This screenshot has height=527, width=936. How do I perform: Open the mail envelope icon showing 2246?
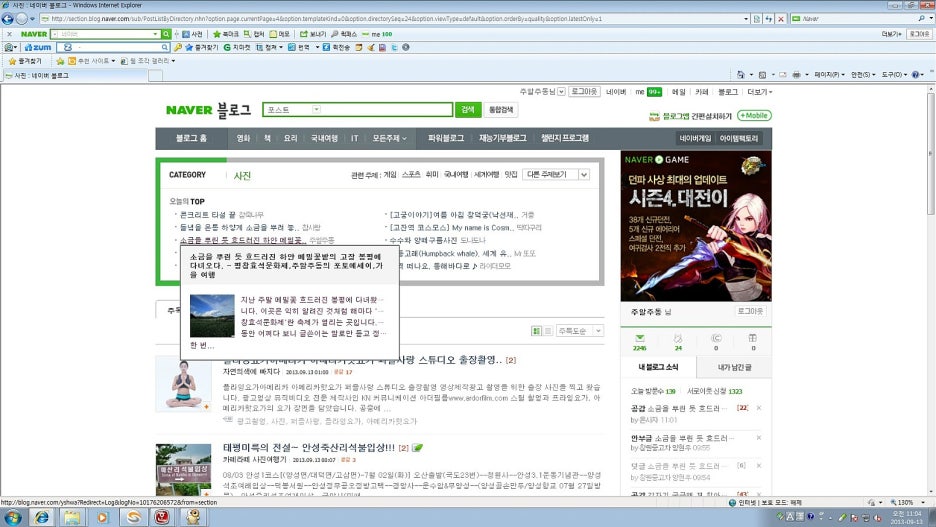tap(640, 338)
